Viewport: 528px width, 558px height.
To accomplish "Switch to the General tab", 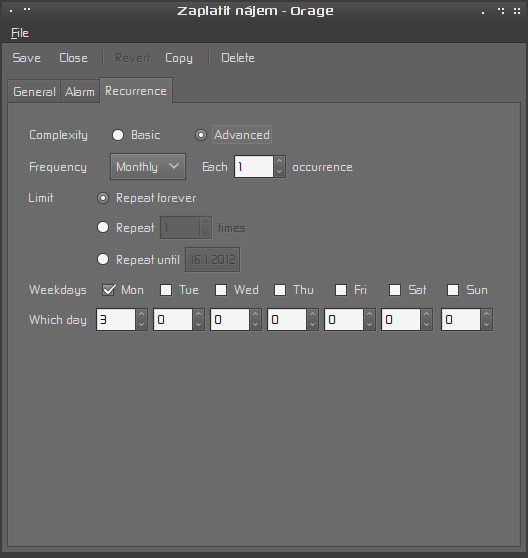I will tap(34, 92).
